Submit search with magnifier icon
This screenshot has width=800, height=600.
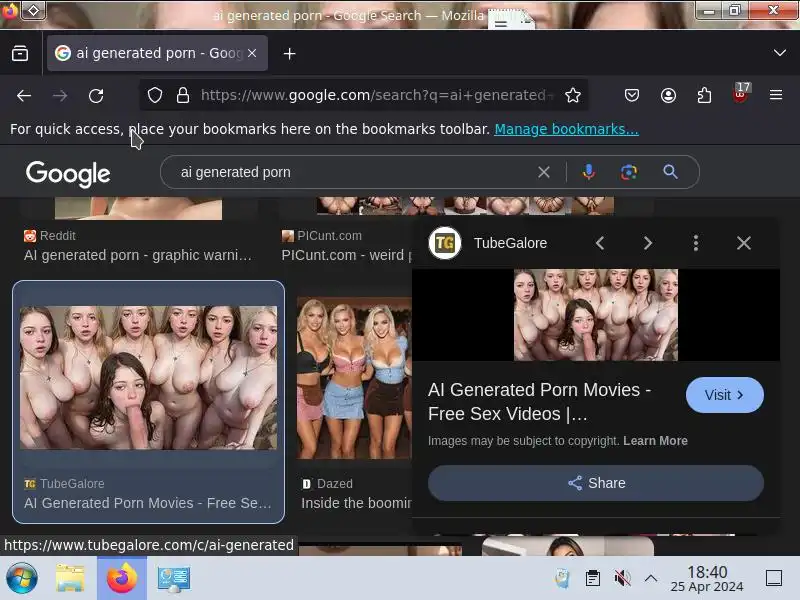(x=670, y=172)
